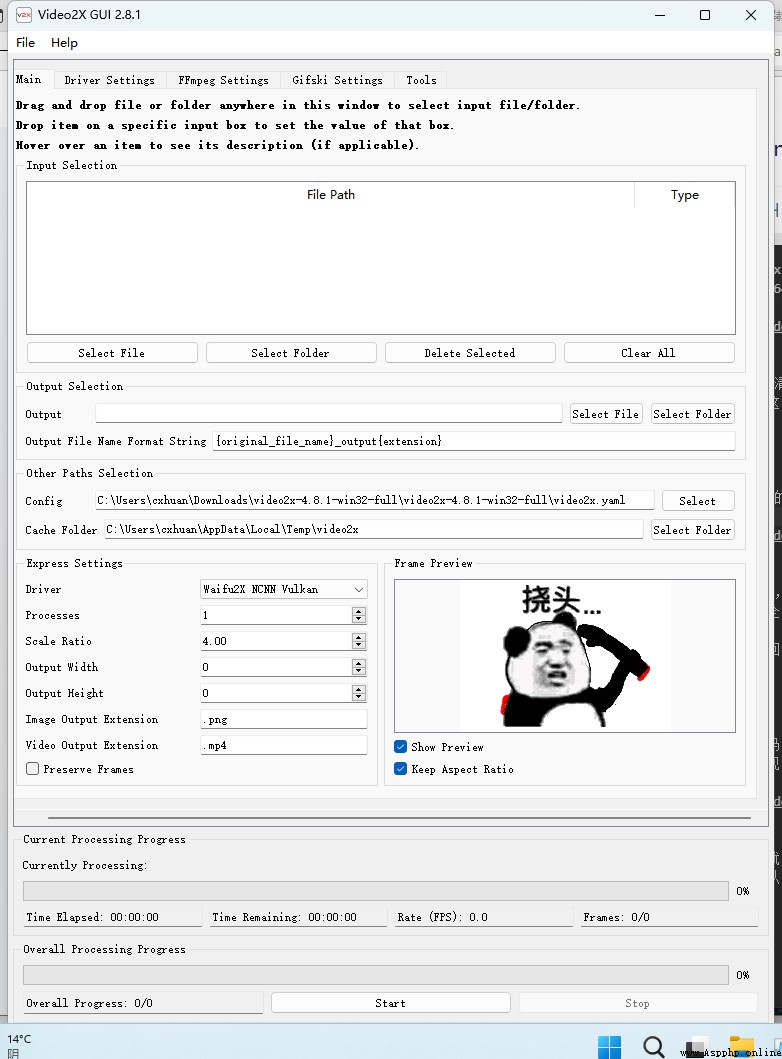Click Video Output Extension field .mp4
Image resolution: width=782 pixels, height=1059 pixels.
pyautogui.click(x=284, y=745)
